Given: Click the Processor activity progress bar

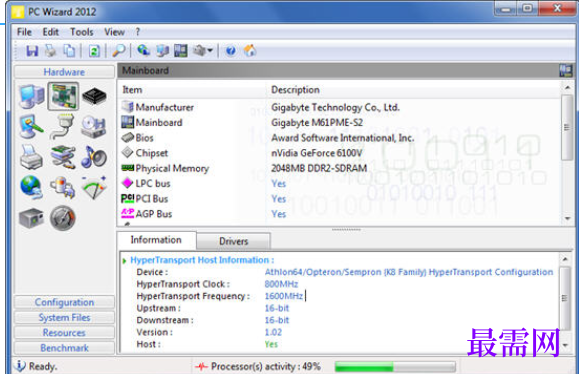Looking at the screenshot, I should click(x=395, y=367).
